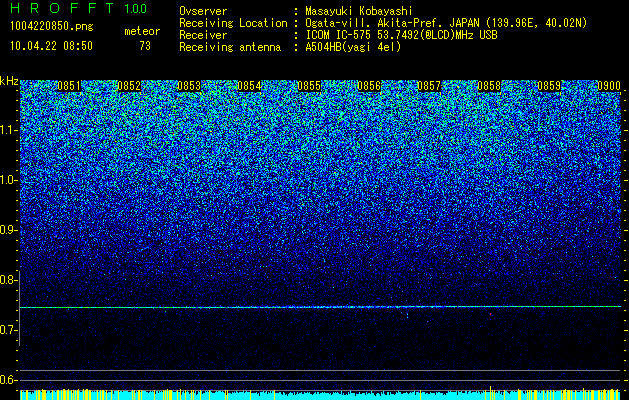Click the cyan horizontal carrier signal line
The height and width of the screenshot is (400, 629).
point(320,307)
